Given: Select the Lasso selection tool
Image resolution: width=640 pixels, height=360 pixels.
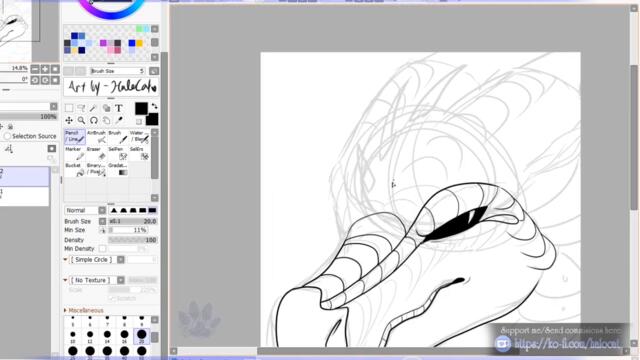Looking at the screenshot, I should coord(81,108).
